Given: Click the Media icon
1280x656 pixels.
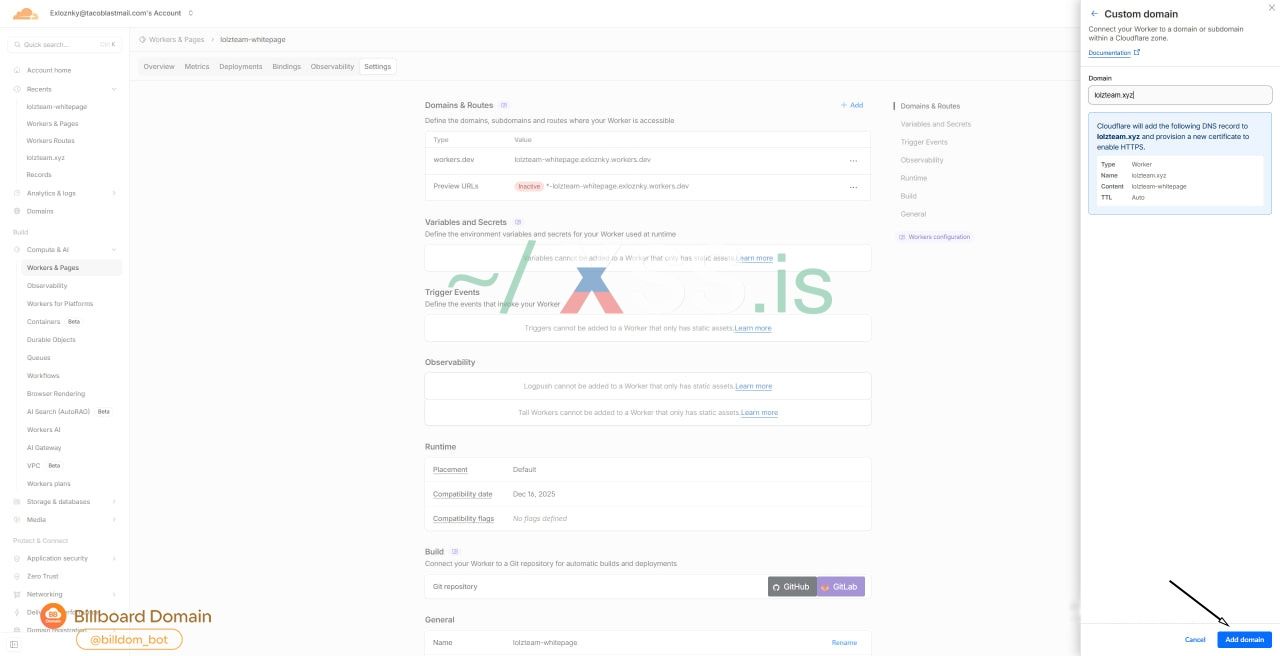Looking at the screenshot, I should pos(17,520).
